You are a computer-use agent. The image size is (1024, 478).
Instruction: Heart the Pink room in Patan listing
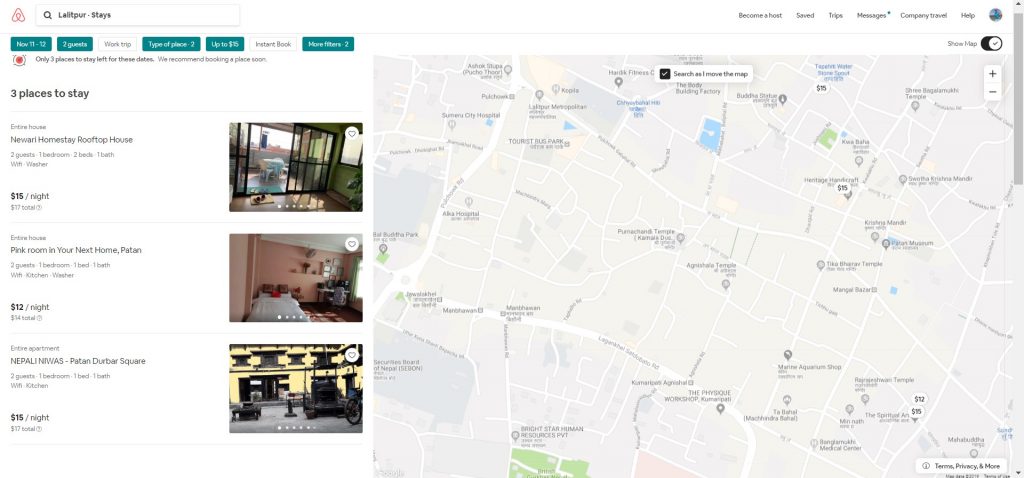pyautogui.click(x=352, y=244)
